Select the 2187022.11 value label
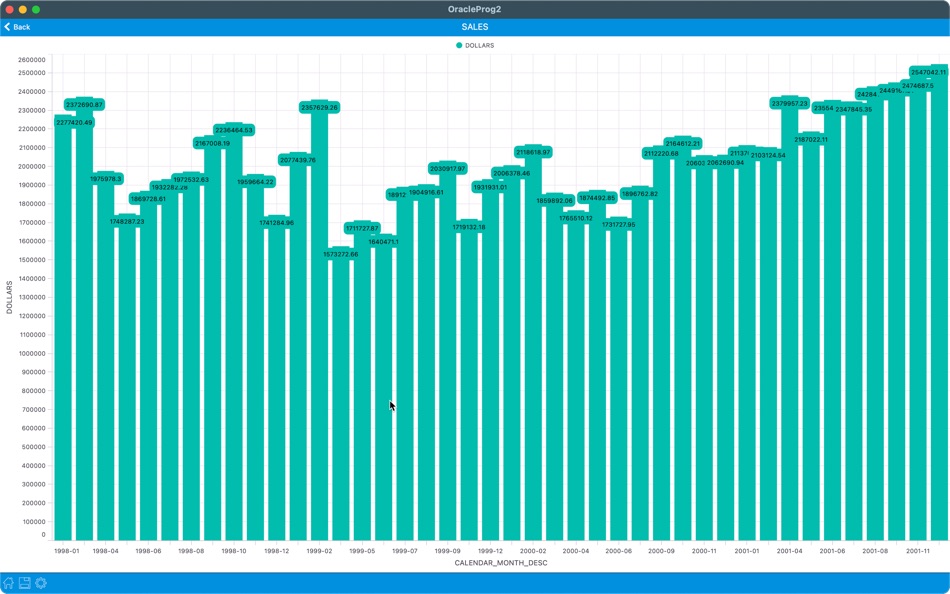950x594 pixels. click(x=811, y=139)
